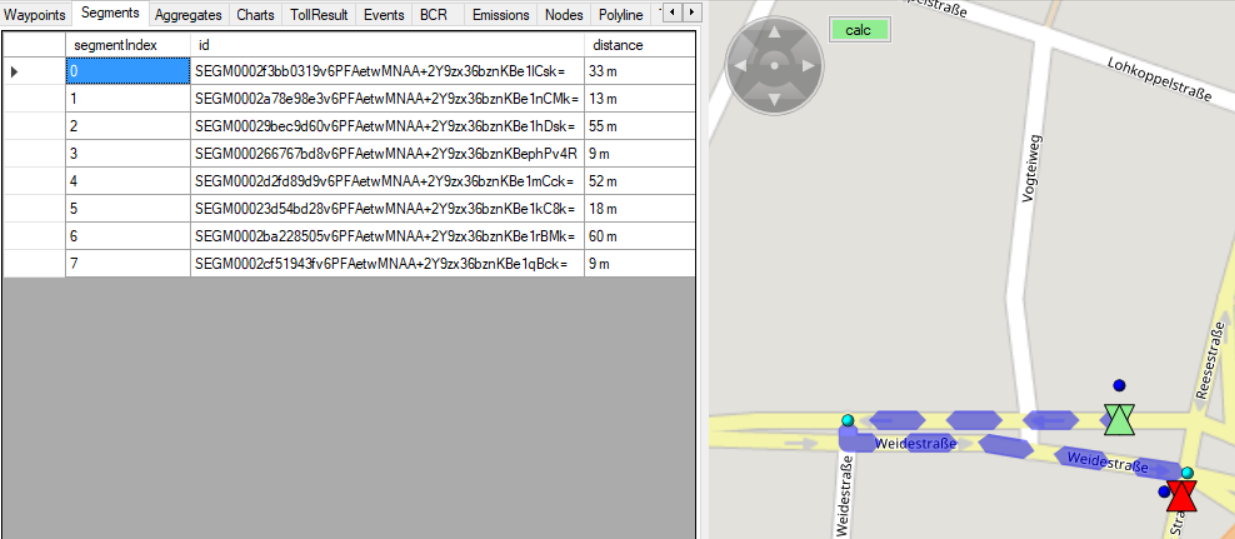Select the red destination waypoint marker
This screenshot has height=539, width=1235.
(1181, 495)
